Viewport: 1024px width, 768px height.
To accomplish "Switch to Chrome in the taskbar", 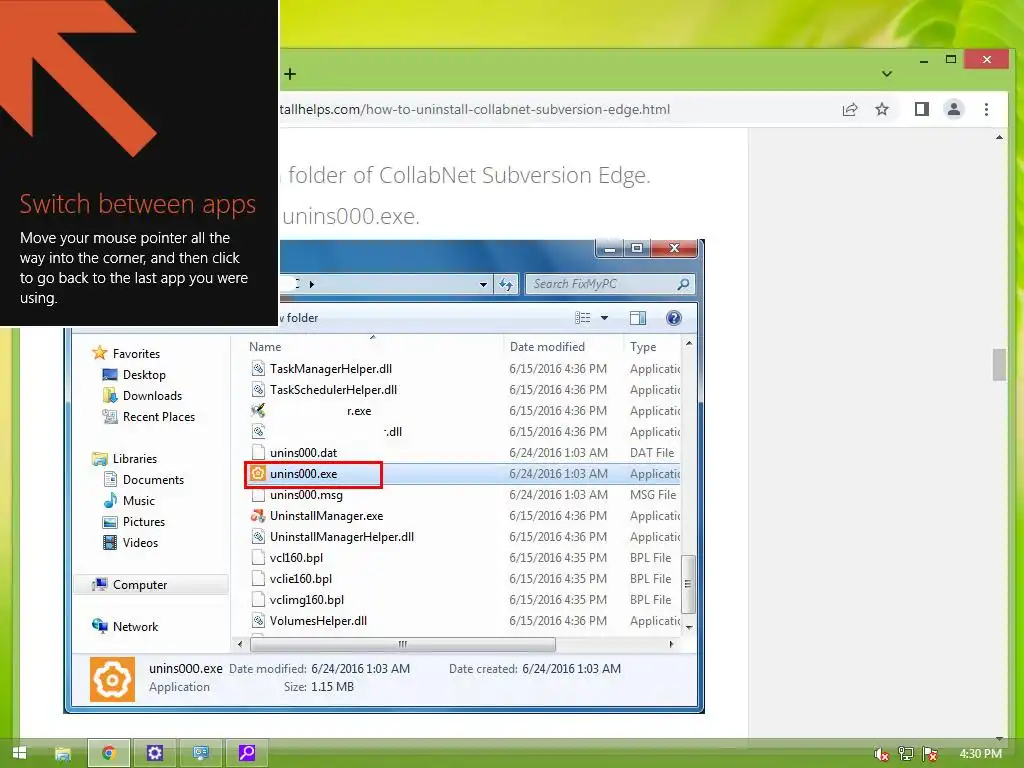I will point(109,753).
